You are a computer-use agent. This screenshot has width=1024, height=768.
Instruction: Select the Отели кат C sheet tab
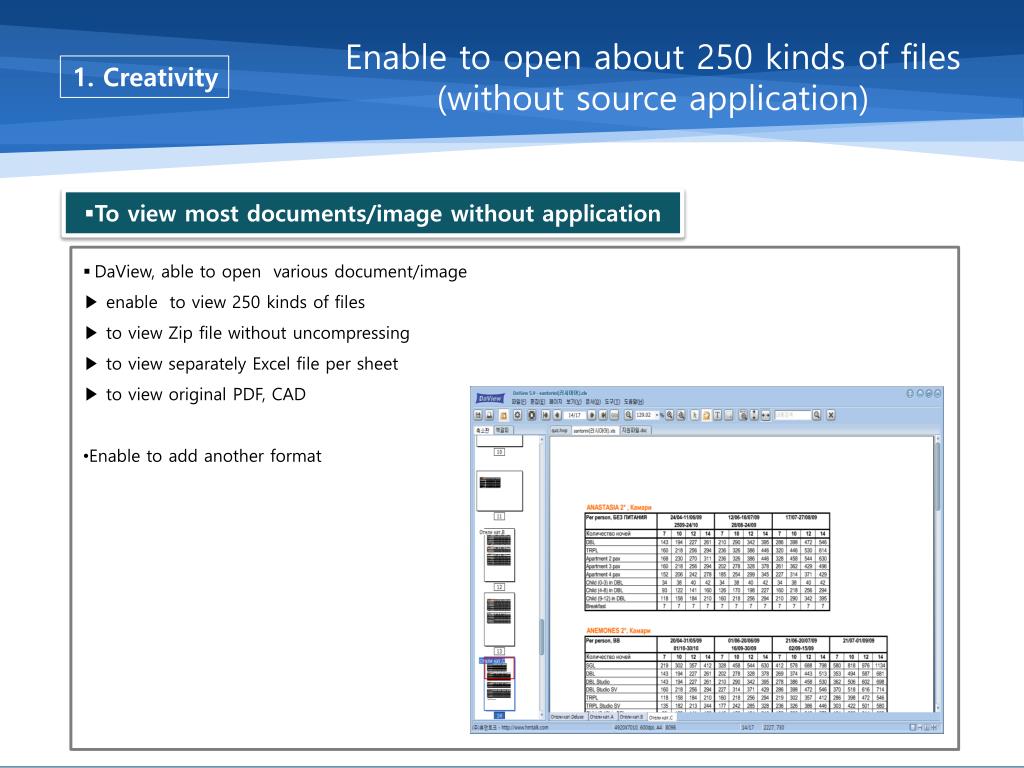(661, 717)
